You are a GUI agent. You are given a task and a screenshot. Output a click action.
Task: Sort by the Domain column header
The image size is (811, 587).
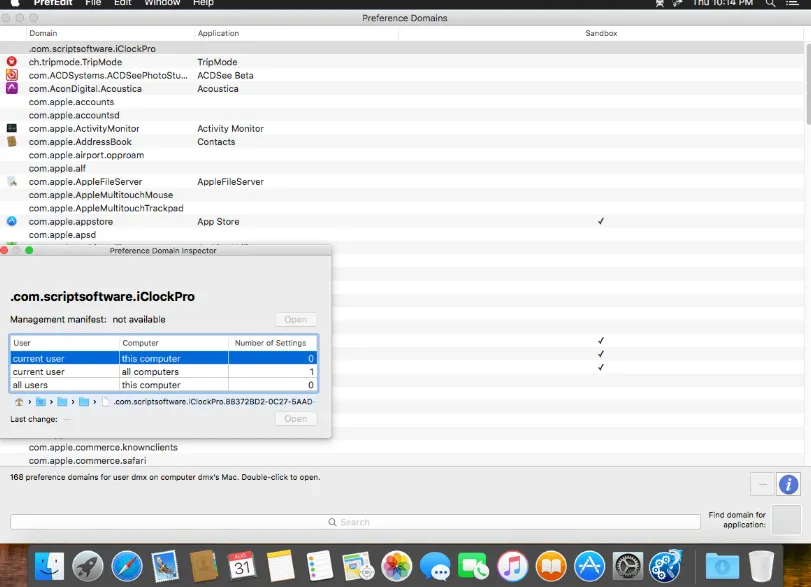pyautogui.click(x=110, y=33)
